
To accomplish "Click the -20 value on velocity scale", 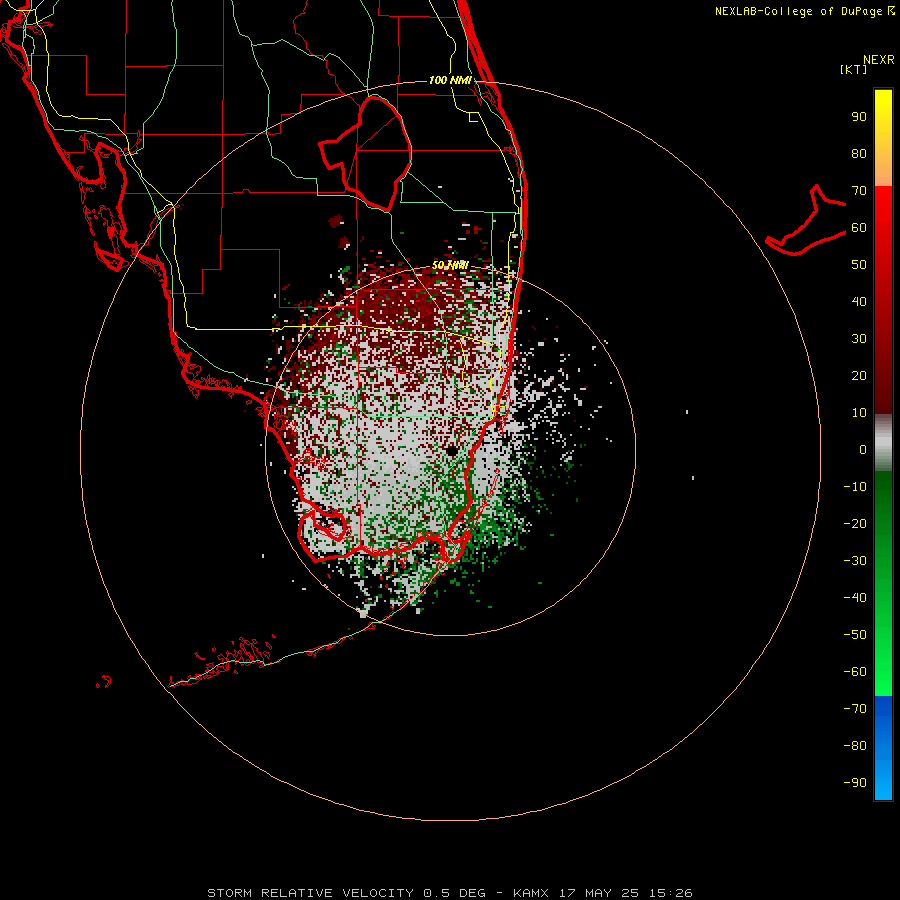I will pos(855,523).
